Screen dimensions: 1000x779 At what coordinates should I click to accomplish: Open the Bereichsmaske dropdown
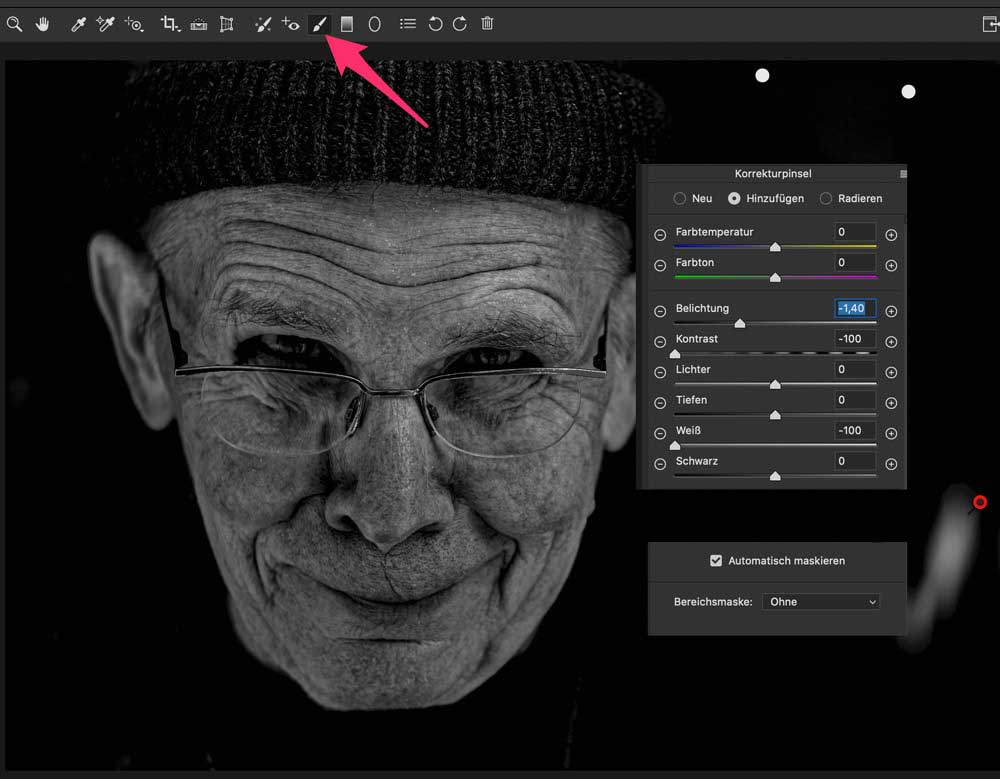821,602
